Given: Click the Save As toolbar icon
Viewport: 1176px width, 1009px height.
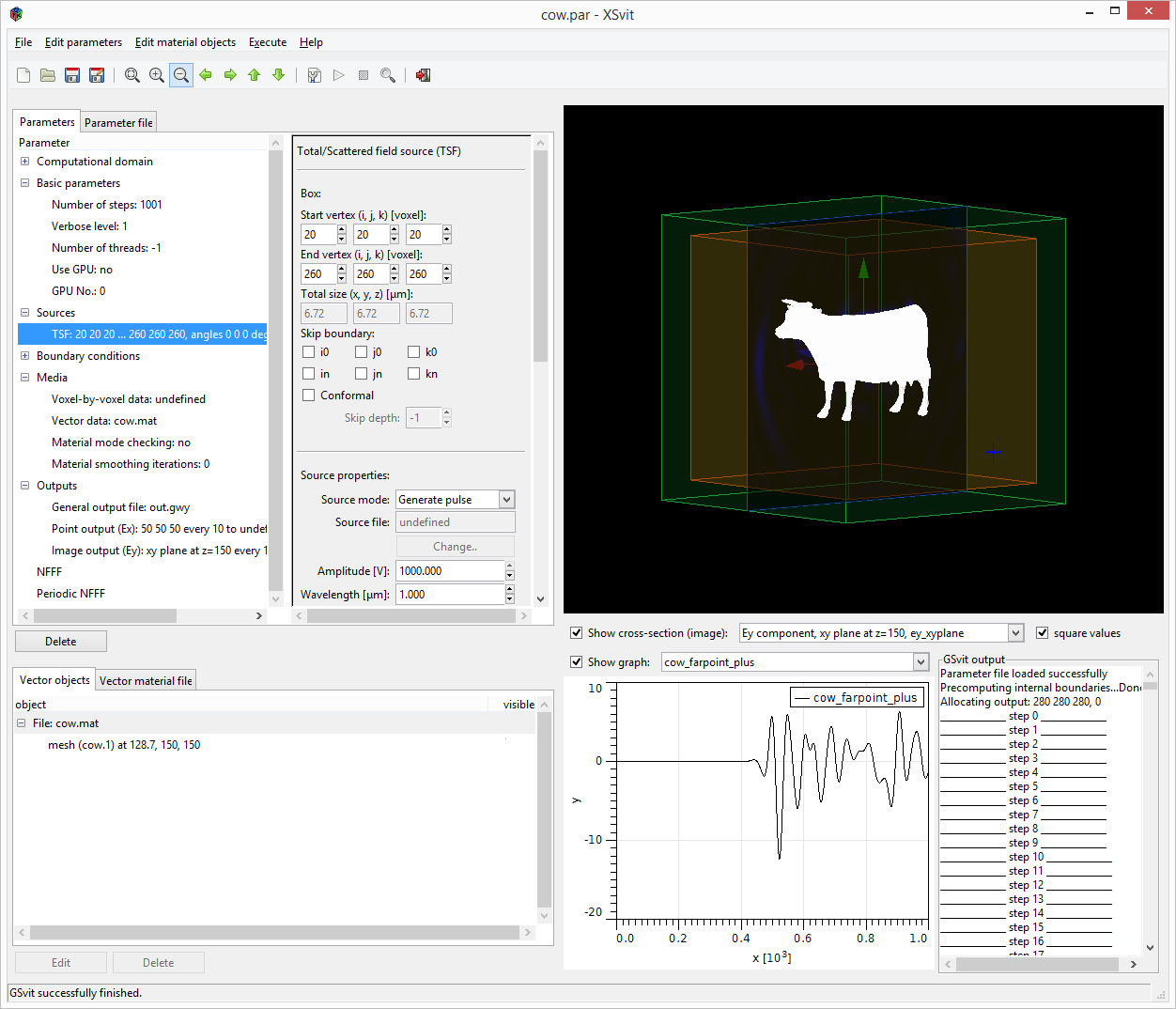Looking at the screenshot, I should pos(97,75).
